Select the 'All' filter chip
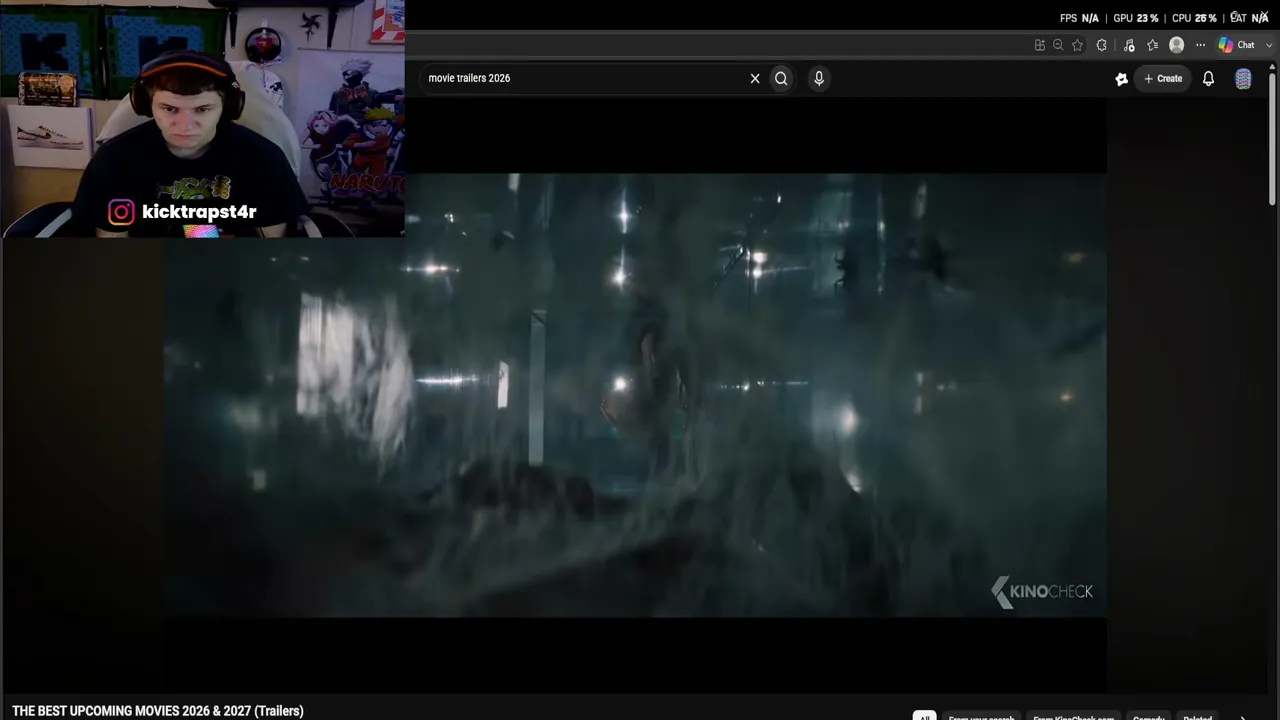This screenshot has height=720, width=1280. [x=924, y=717]
